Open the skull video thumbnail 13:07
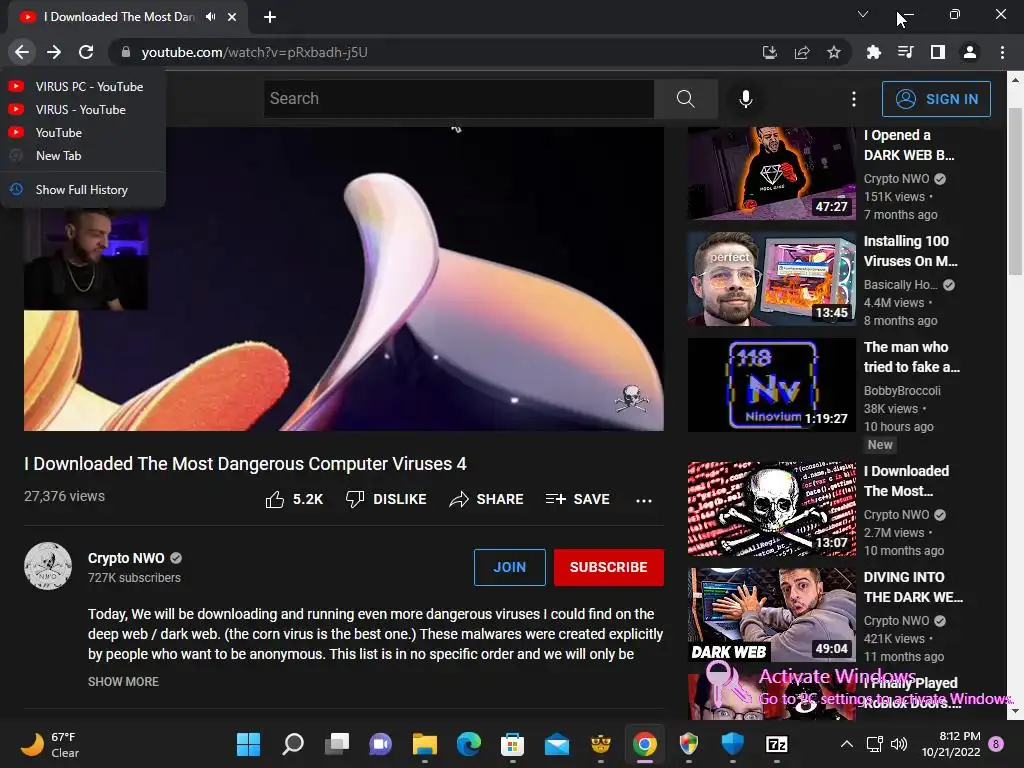Image resolution: width=1024 pixels, height=768 pixels. coord(771,509)
